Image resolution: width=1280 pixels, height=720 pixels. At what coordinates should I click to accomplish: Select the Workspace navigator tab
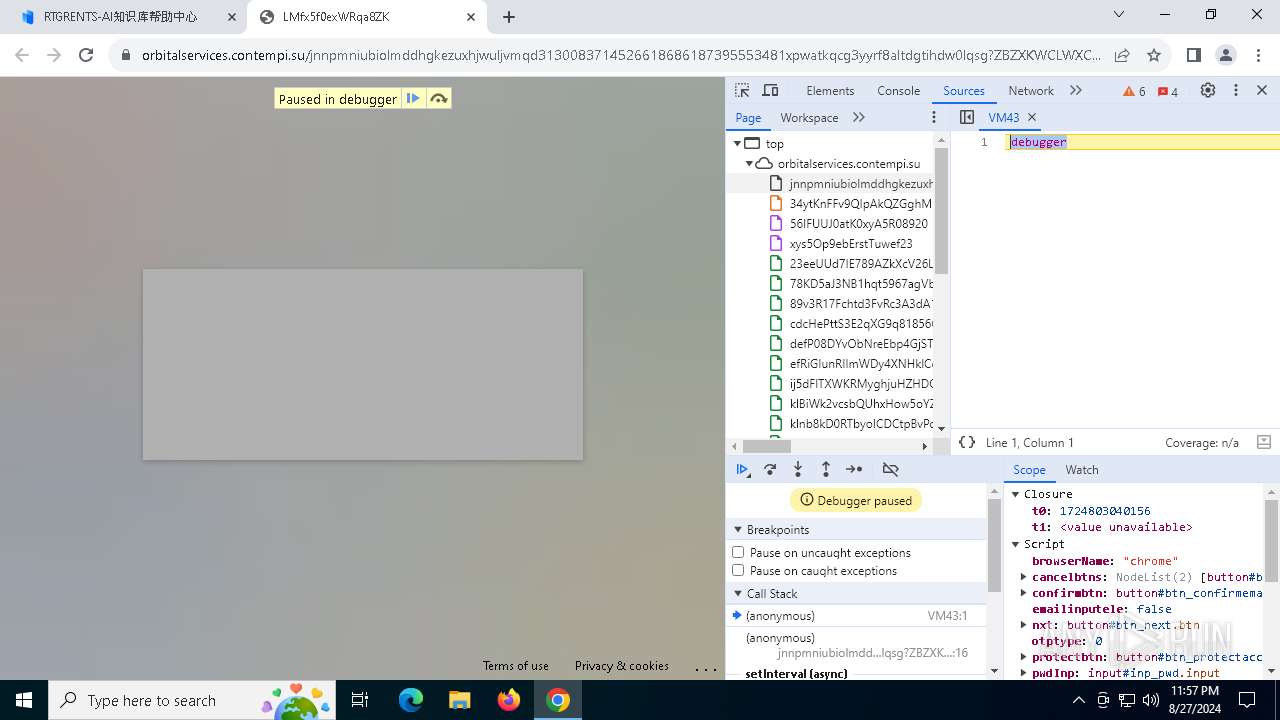809,117
